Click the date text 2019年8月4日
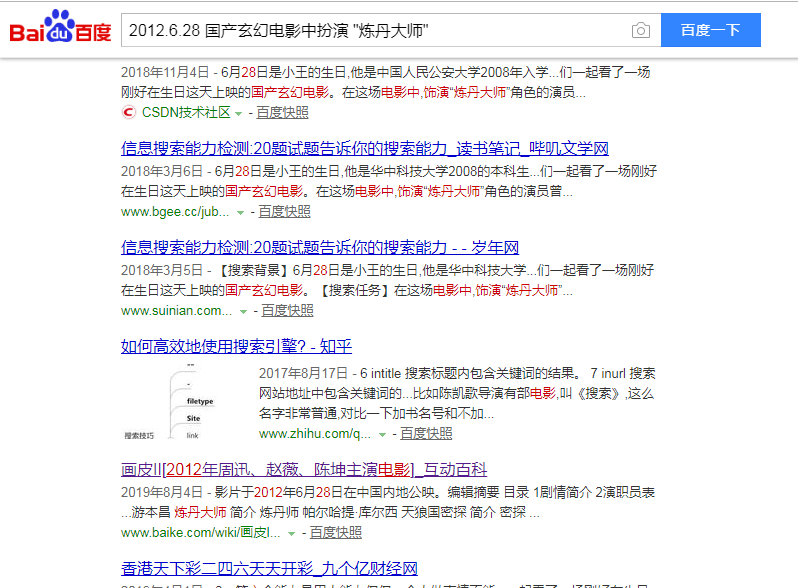This screenshot has height=588, width=798. pos(162,492)
